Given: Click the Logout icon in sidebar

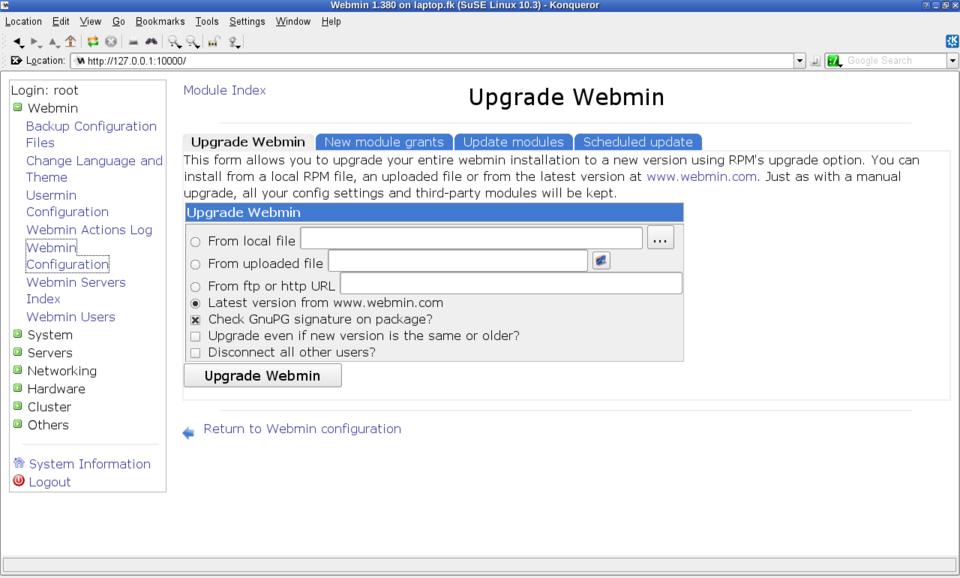Looking at the screenshot, I should point(18,481).
